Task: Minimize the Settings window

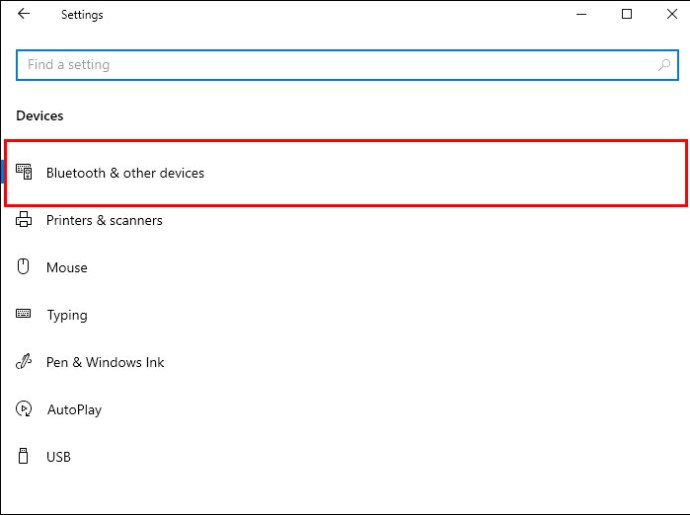Action: pos(581,14)
